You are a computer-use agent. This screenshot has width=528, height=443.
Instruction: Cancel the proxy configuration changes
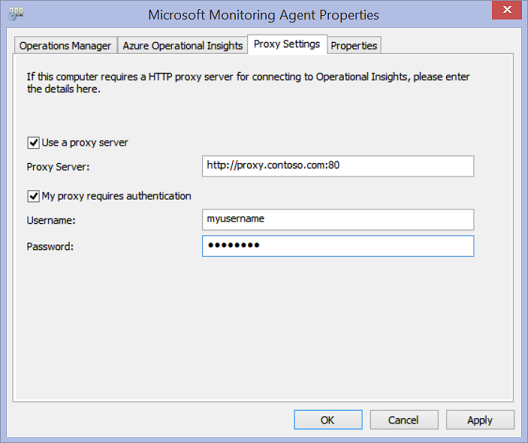tap(404, 420)
